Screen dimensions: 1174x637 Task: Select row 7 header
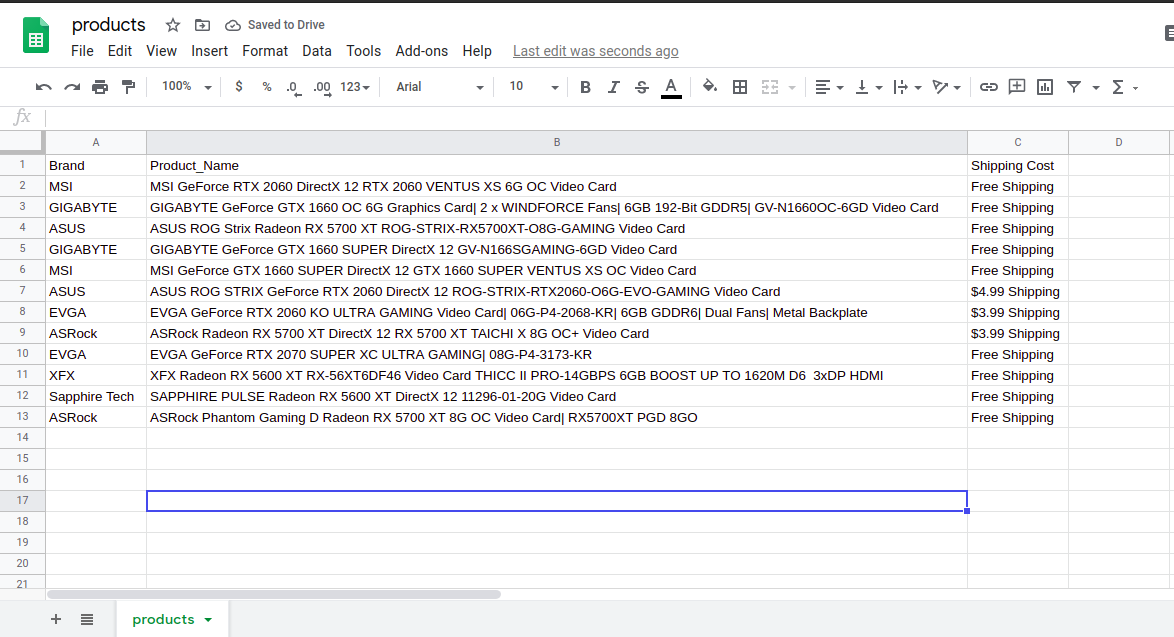point(22,290)
